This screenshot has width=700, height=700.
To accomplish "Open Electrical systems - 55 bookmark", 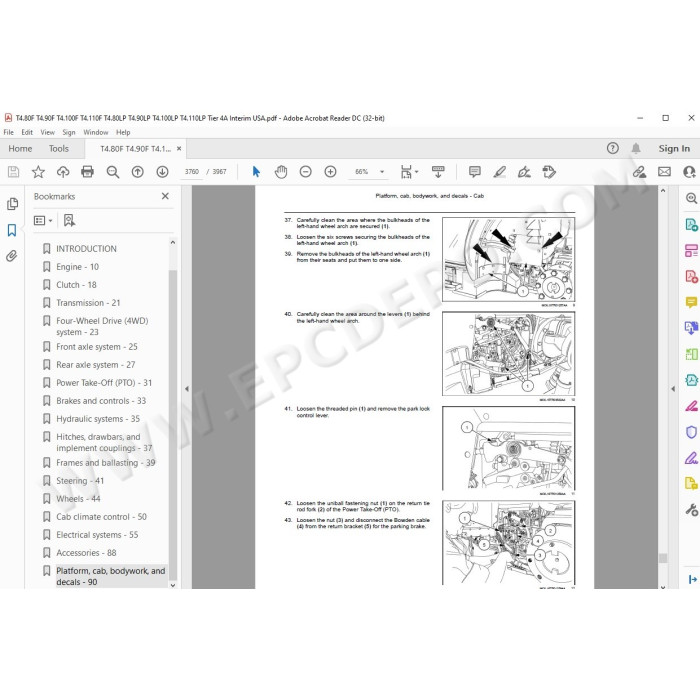I will pyautogui.click(x=97, y=535).
